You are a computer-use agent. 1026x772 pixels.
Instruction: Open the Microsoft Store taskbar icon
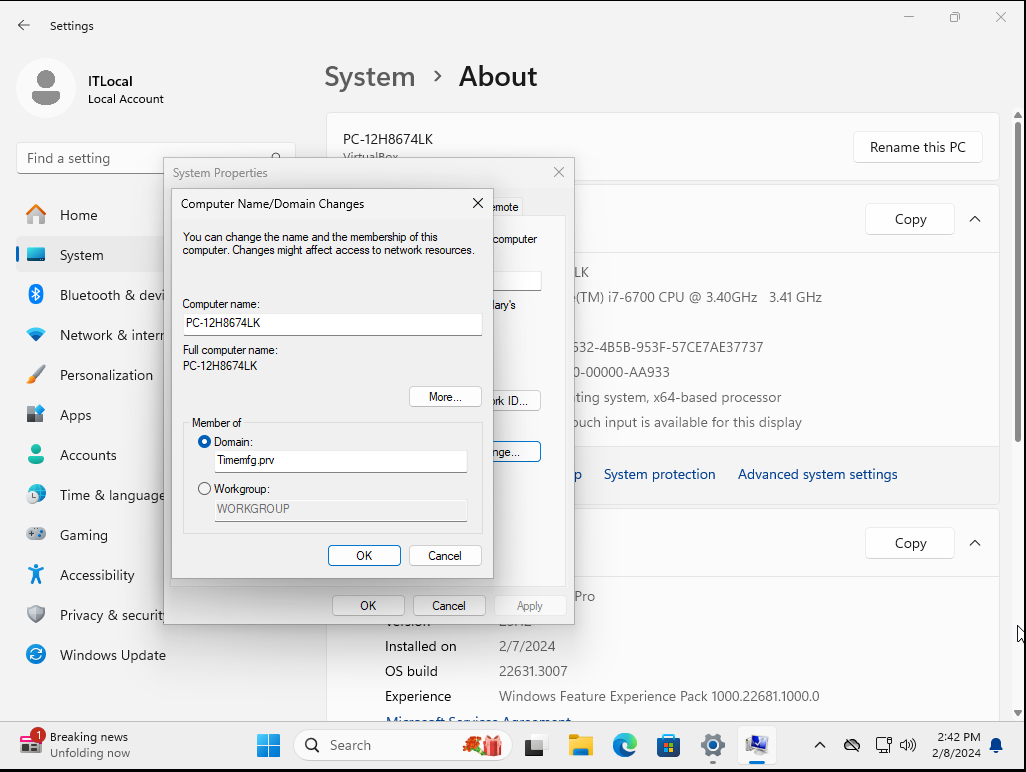pyautogui.click(x=668, y=745)
